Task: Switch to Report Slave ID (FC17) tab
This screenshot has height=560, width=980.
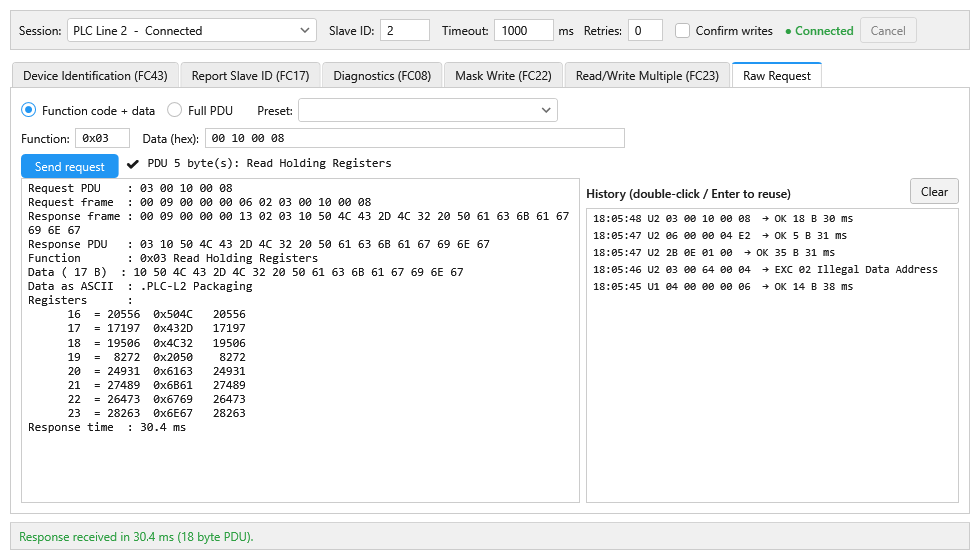Action: tap(250, 76)
